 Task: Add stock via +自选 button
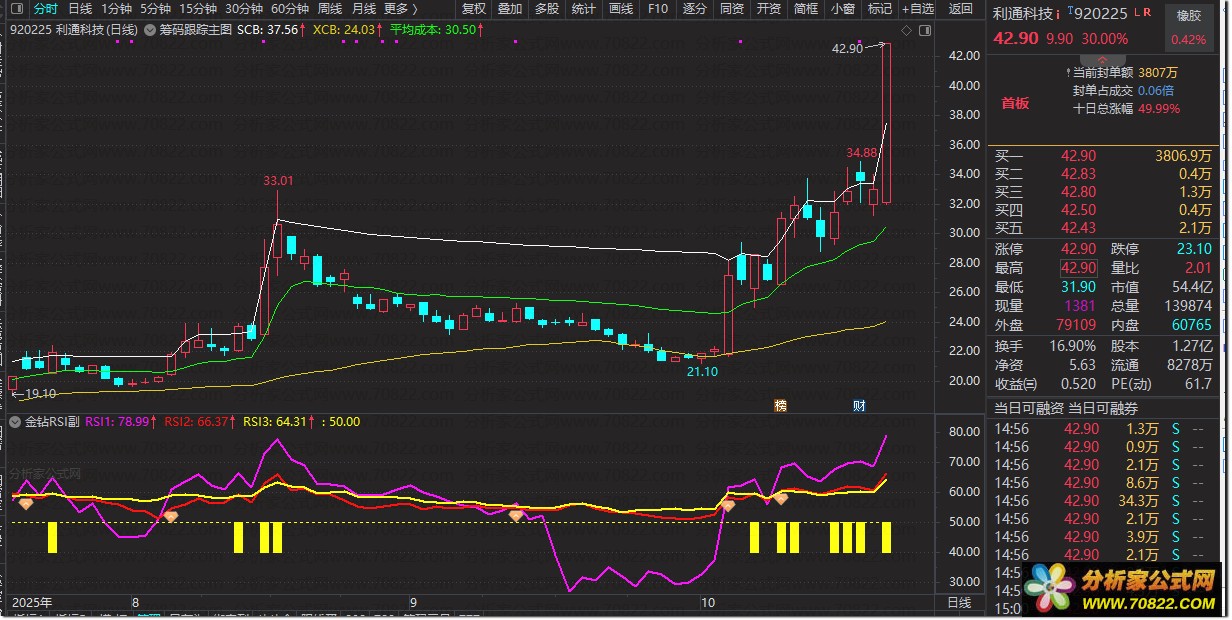pos(917,9)
